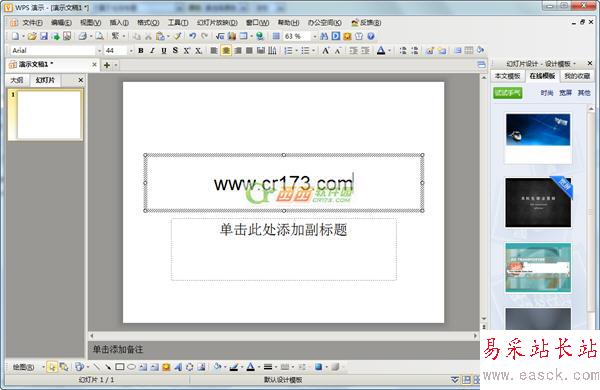Open the Edit (编辑) menu

point(61,23)
